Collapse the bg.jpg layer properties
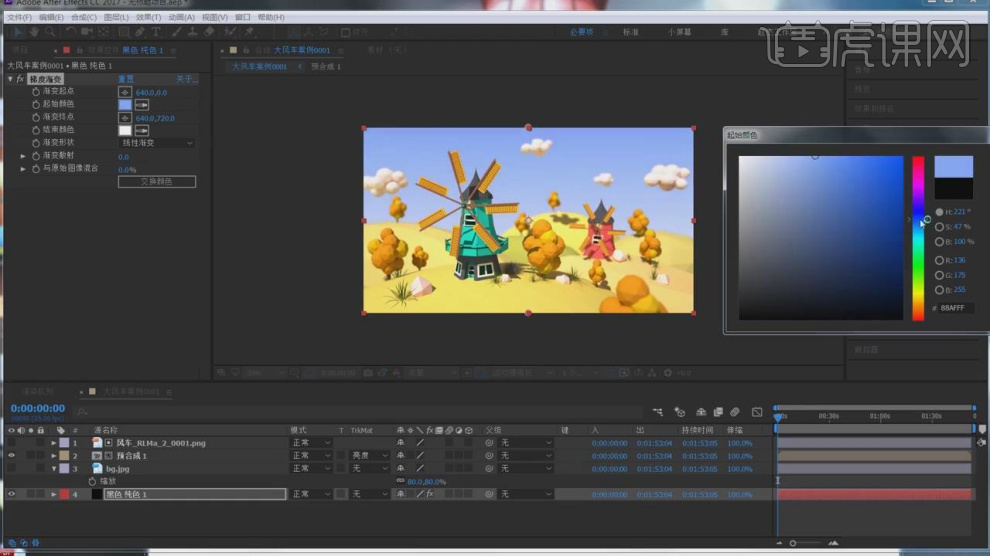 54,468
